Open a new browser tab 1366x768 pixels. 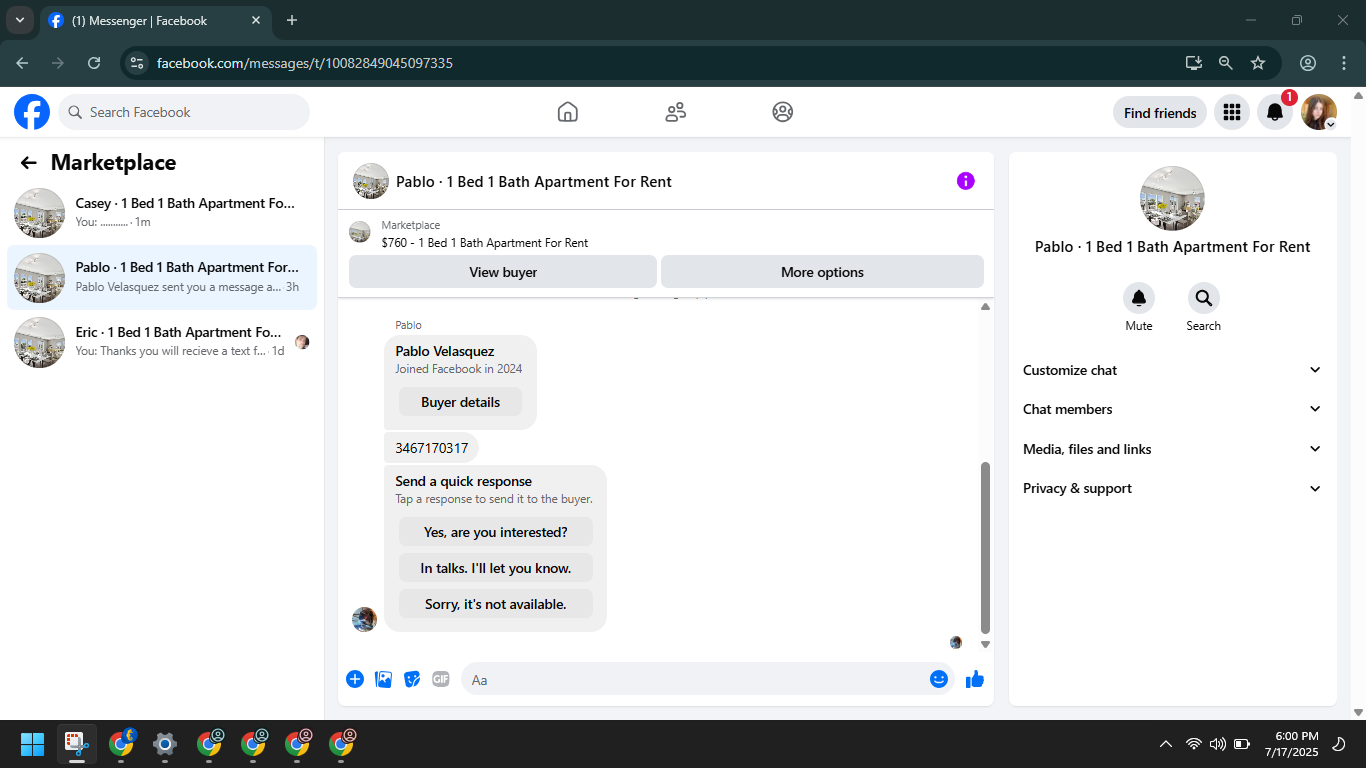click(x=292, y=20)
